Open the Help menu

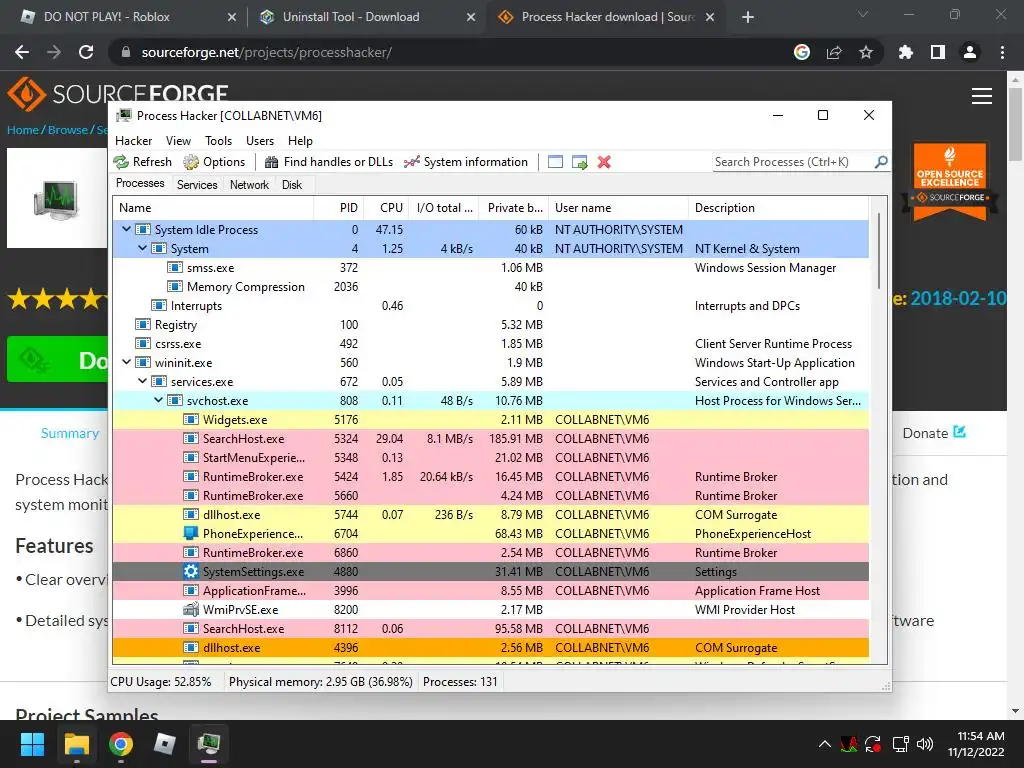coord(300,140)
